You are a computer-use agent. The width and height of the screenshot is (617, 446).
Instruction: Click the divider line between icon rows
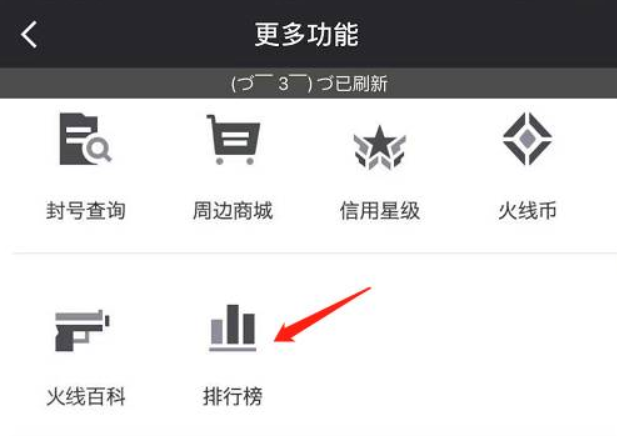click(x=315, y=254)
